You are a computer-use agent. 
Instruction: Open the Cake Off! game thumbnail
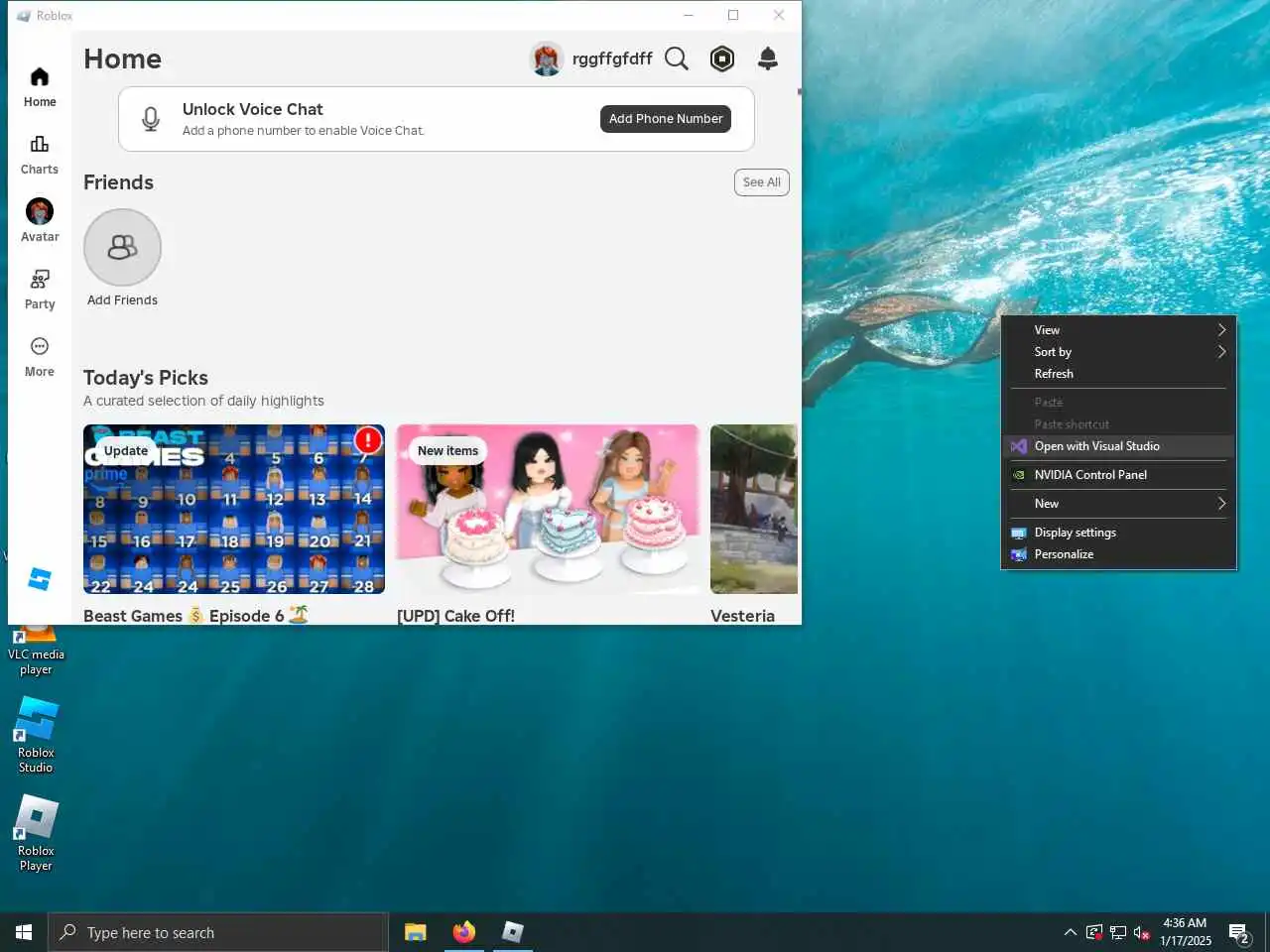[548, 510]
